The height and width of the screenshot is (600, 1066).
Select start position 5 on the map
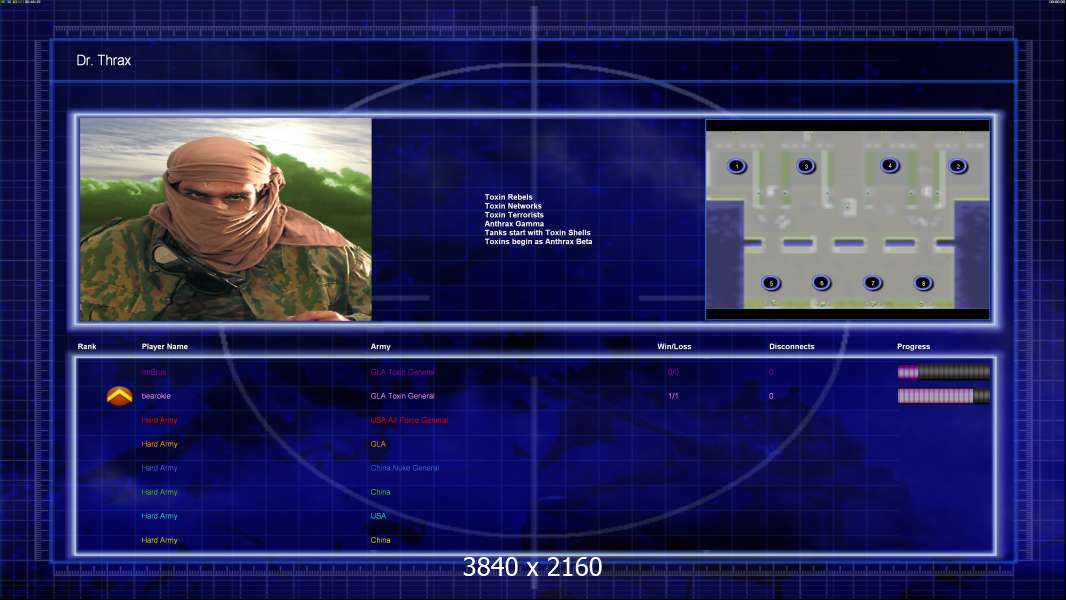pyautogui.click(x=771, y=283)
